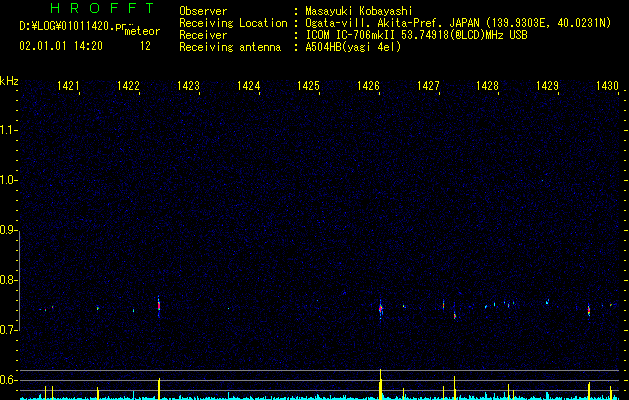Click the 0.8 kHz frequency label
The image size is (629, 400).
coord(8,280)
